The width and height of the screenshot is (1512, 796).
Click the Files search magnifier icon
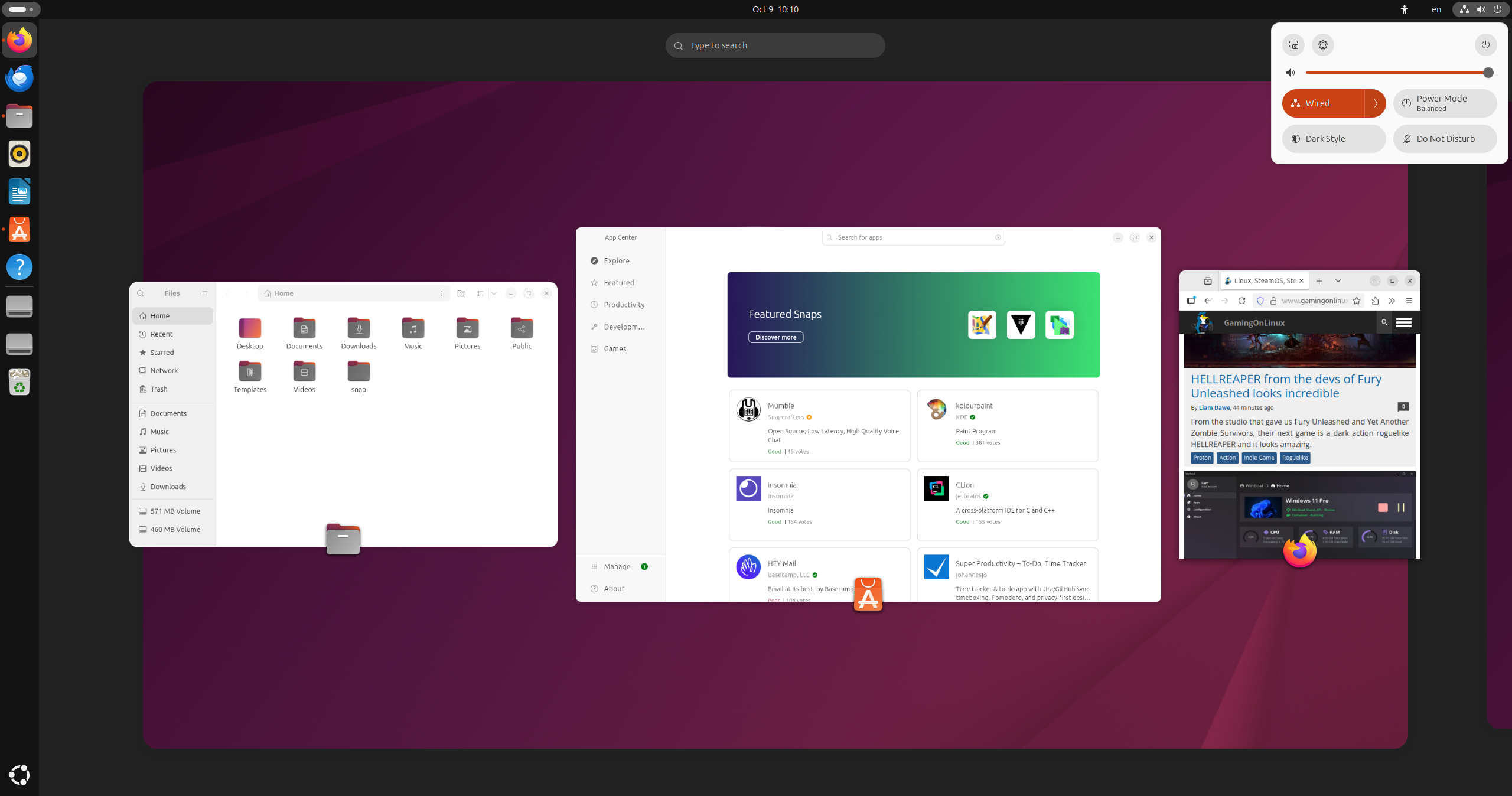coord(141,293)
